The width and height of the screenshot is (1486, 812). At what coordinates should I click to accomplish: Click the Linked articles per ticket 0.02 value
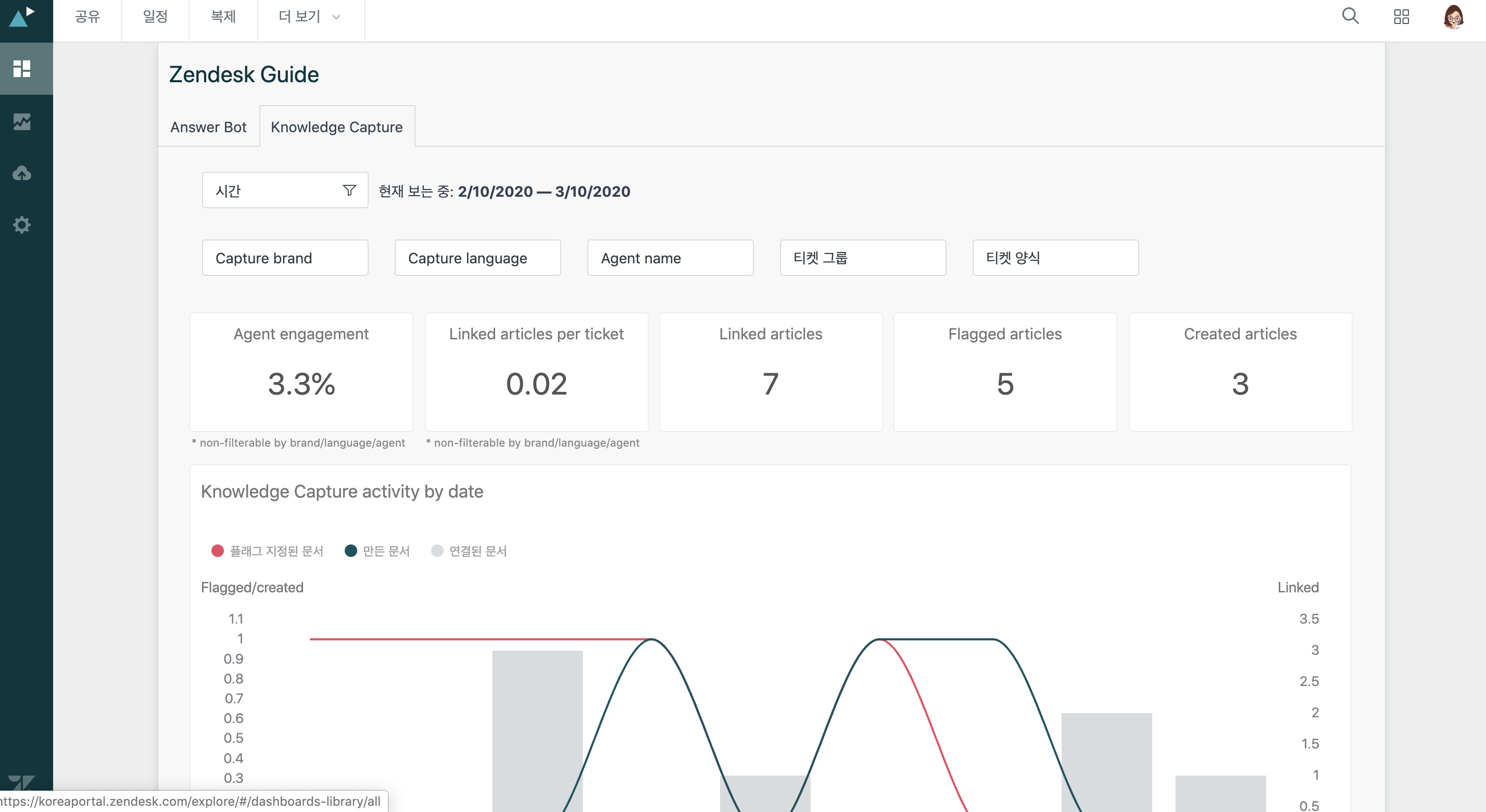(x=536, y=384)
